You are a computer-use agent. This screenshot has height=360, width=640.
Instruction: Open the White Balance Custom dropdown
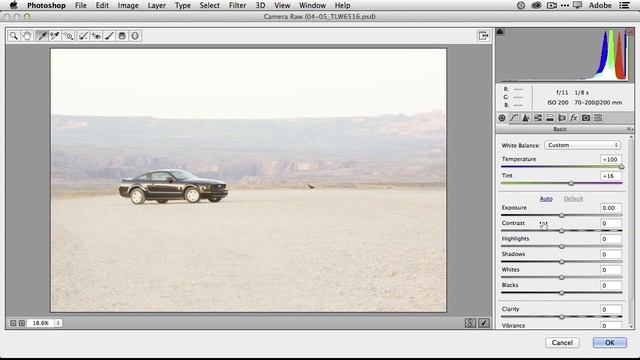(582, 145)
